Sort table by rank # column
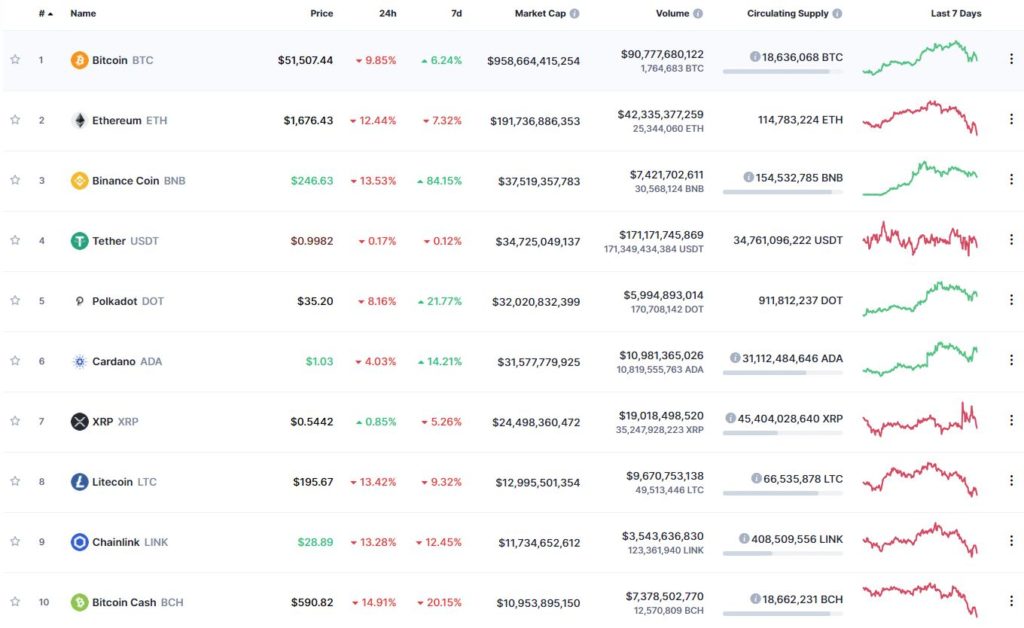The height and width of the screenshot is (628, 1024). click(x=45, y=13)
